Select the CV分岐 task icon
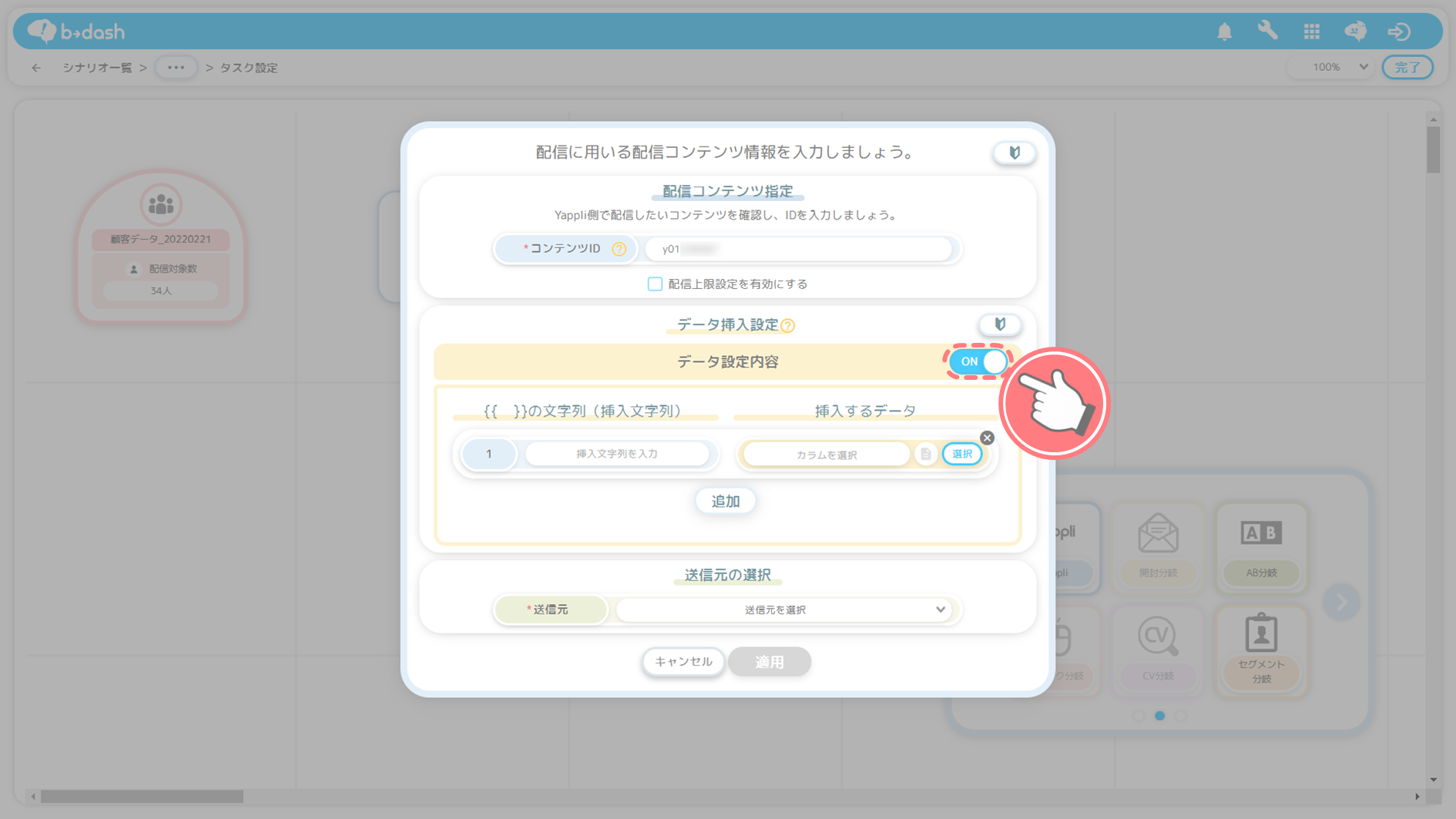1456x819 pixels. coord(1158,651)
